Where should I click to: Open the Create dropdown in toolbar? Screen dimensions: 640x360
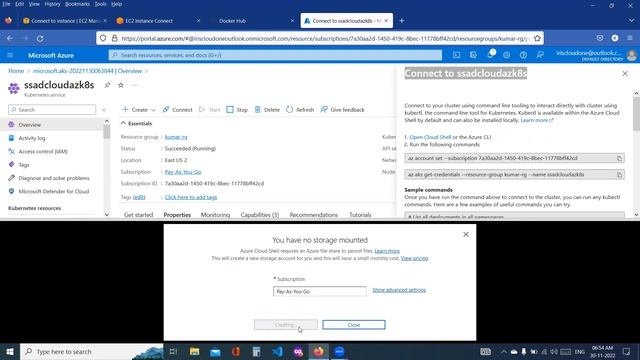[x=139, y=109]
